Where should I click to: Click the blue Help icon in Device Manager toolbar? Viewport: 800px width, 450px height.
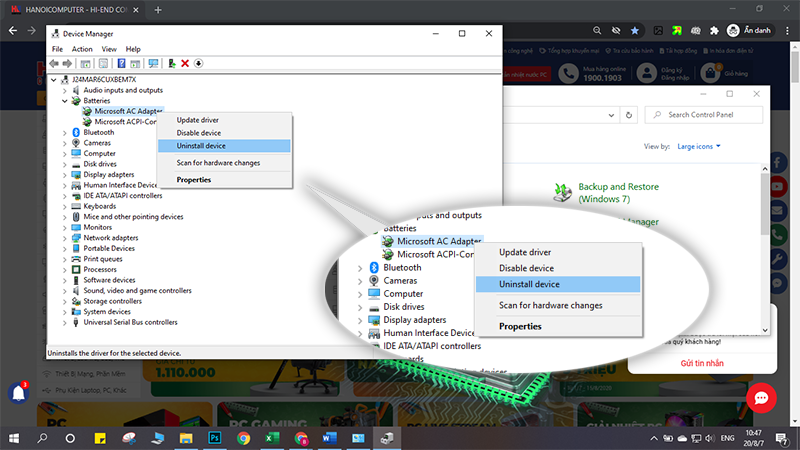click(x=121, y=63)
